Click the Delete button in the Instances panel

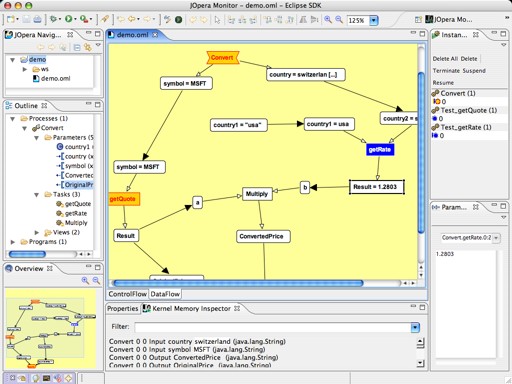coord(469,59)
